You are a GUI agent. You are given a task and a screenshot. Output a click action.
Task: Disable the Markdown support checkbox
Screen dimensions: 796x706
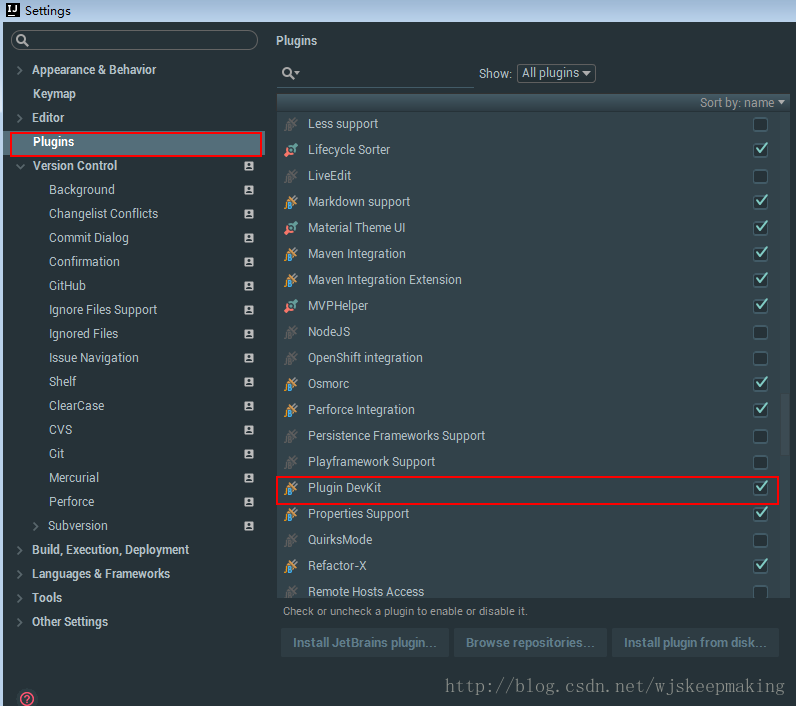[760, 201]
